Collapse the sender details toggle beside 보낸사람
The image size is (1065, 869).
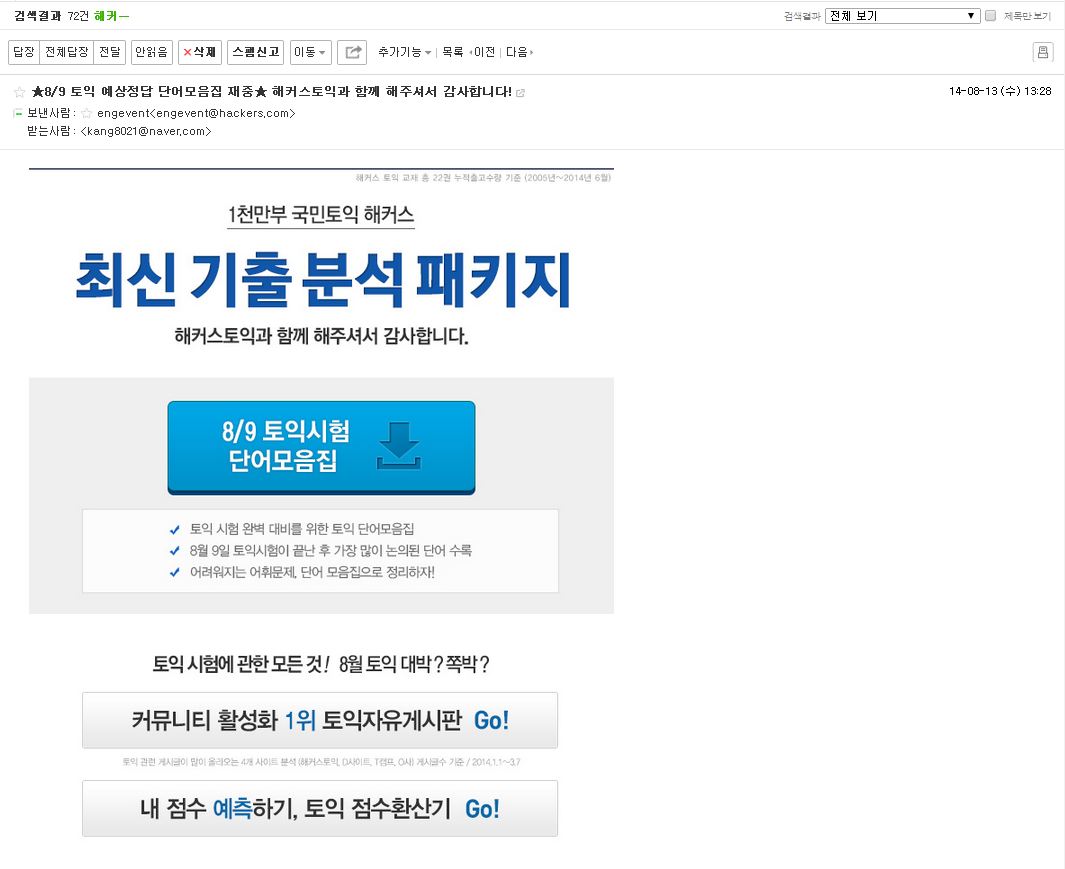[x=18, y=113]
